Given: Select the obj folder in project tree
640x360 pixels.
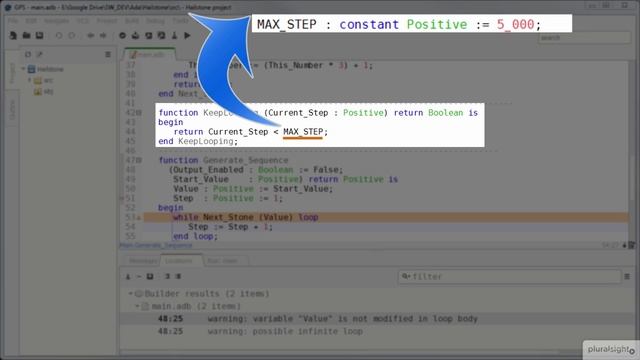Looking at the screenshot, I should tap(44, 92).
